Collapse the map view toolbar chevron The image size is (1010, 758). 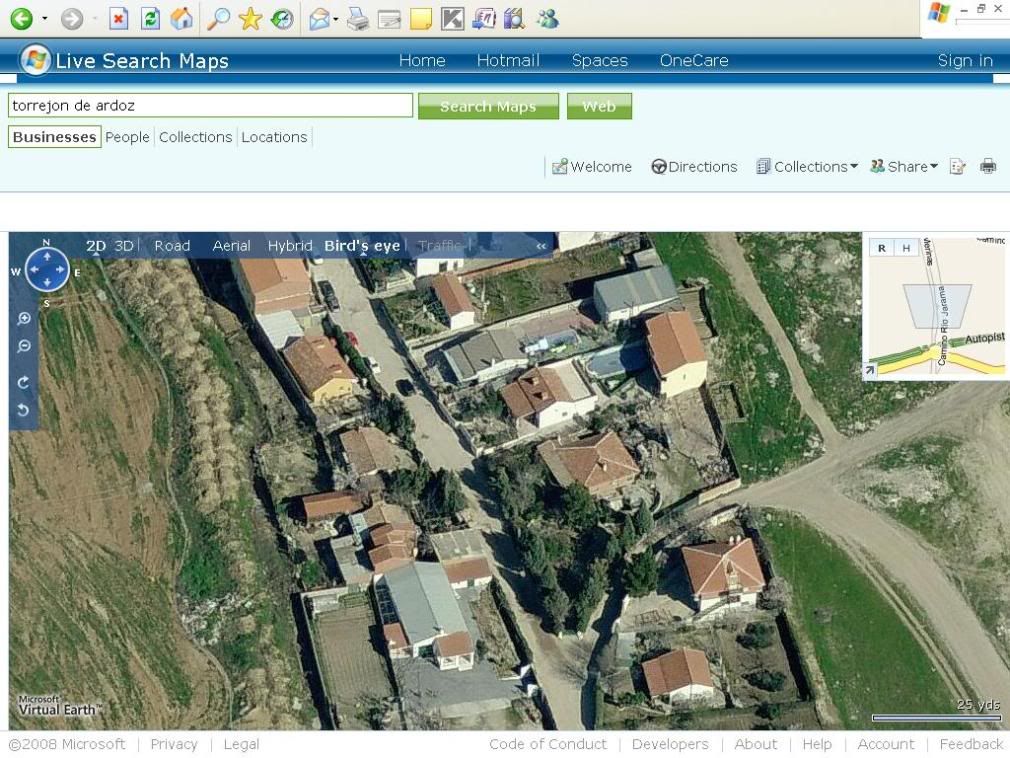[x=541, y=246]
